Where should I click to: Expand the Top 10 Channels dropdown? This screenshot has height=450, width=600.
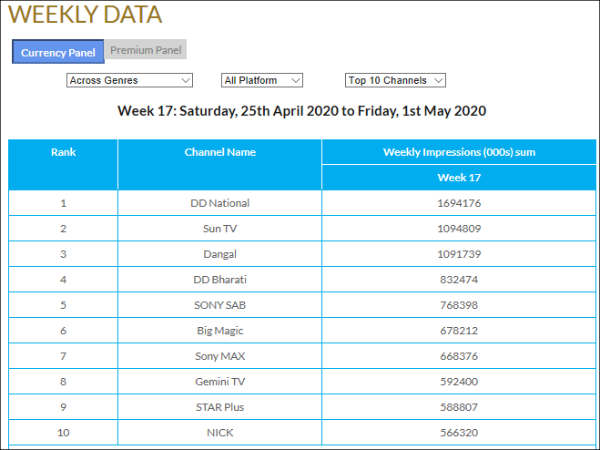point(395,80)
